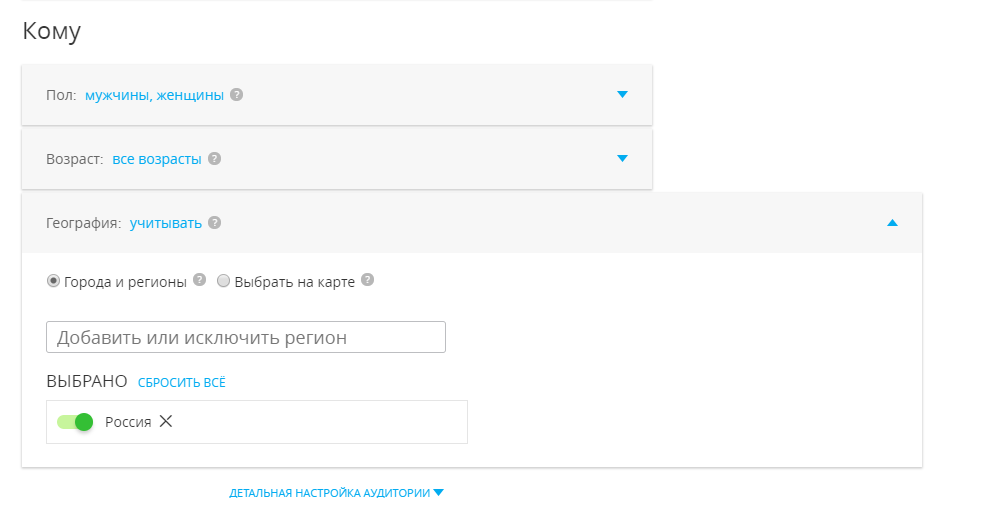Click help icon beside Выбрать на карте

click(x=367, y=281)
